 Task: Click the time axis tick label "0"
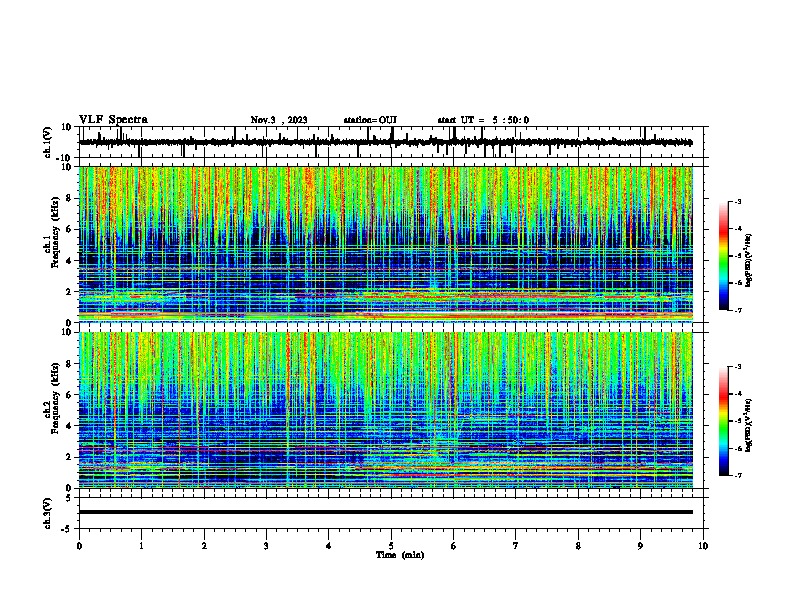(79, 546)
